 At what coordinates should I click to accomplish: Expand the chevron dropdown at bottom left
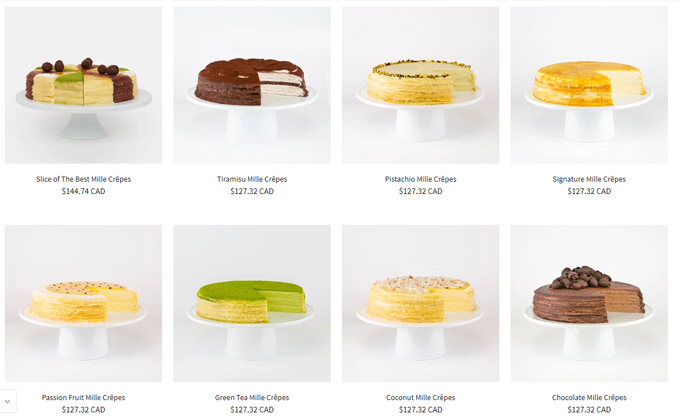click(7, 401)
